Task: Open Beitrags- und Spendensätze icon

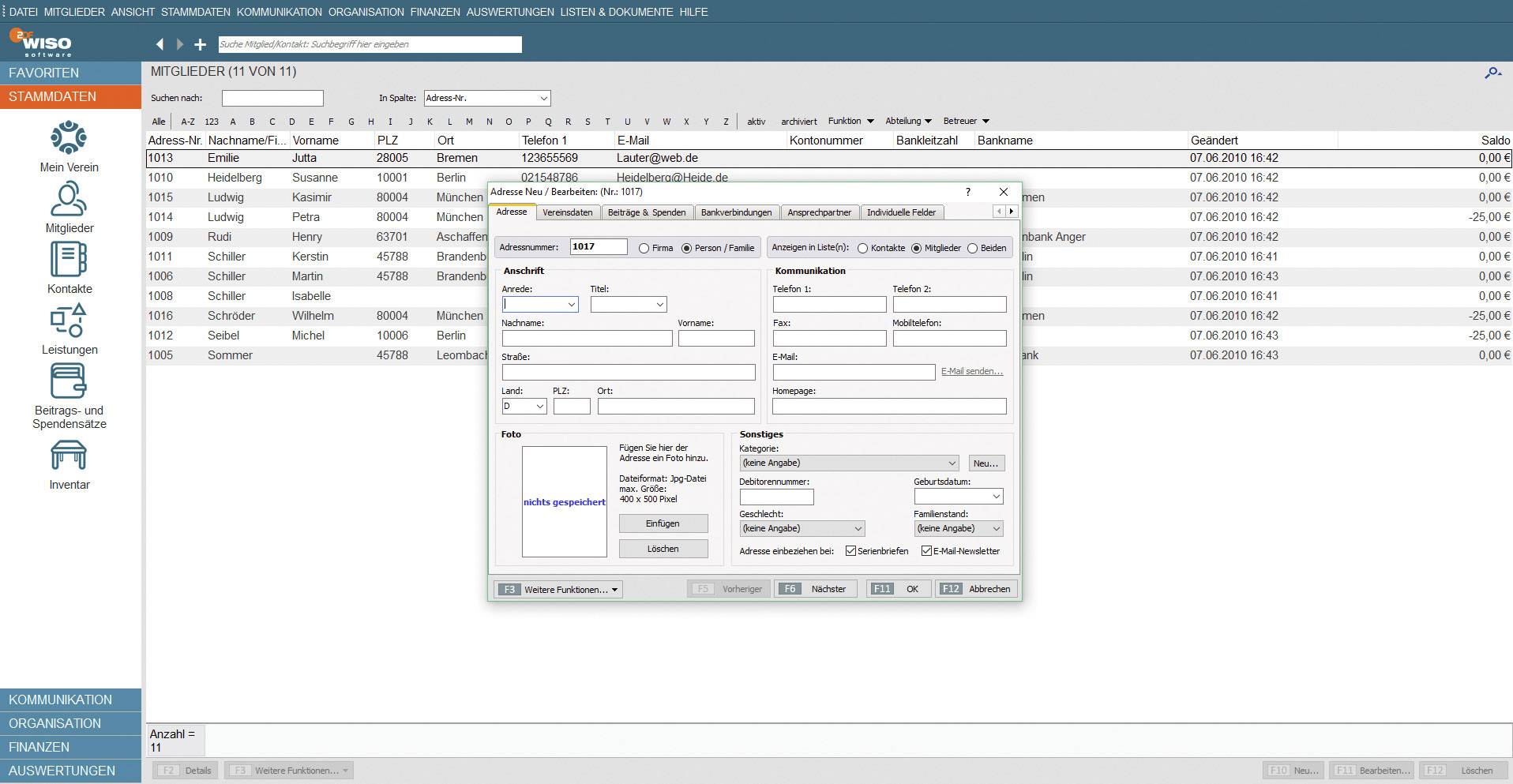Action: [x=69, y=382]
